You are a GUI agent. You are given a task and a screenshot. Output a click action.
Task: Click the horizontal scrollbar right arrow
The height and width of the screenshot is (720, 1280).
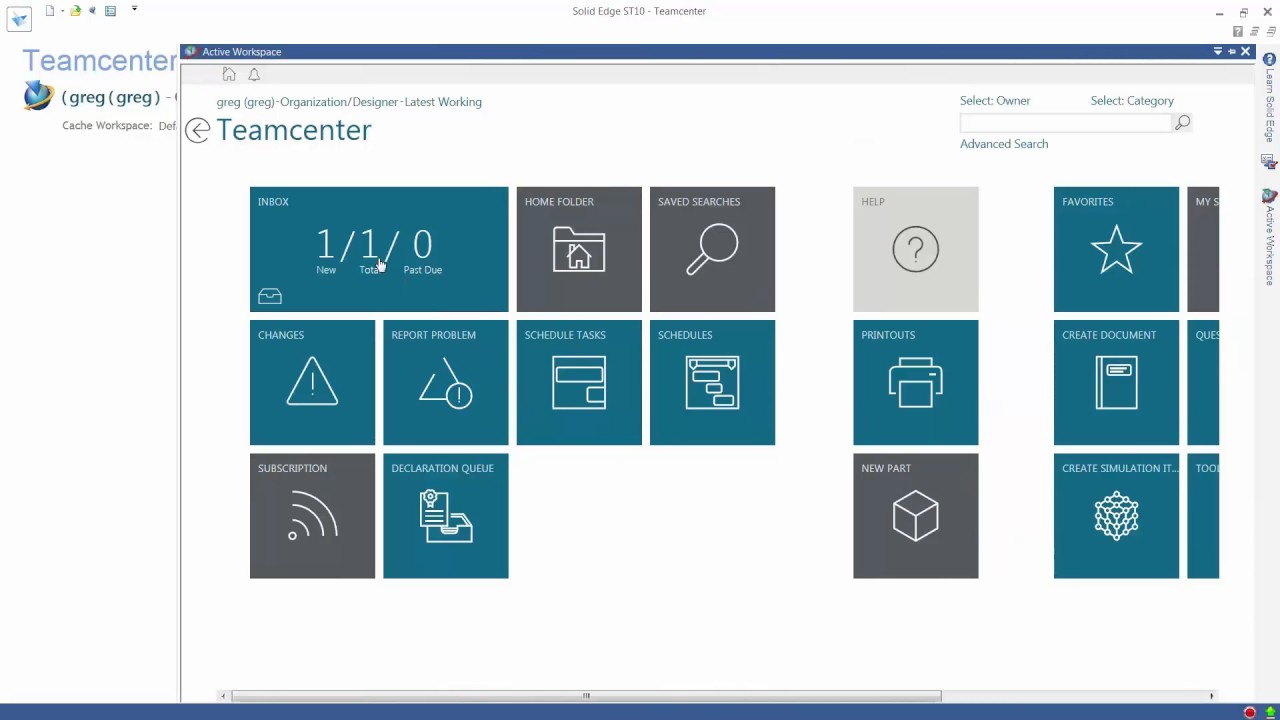1211,696
